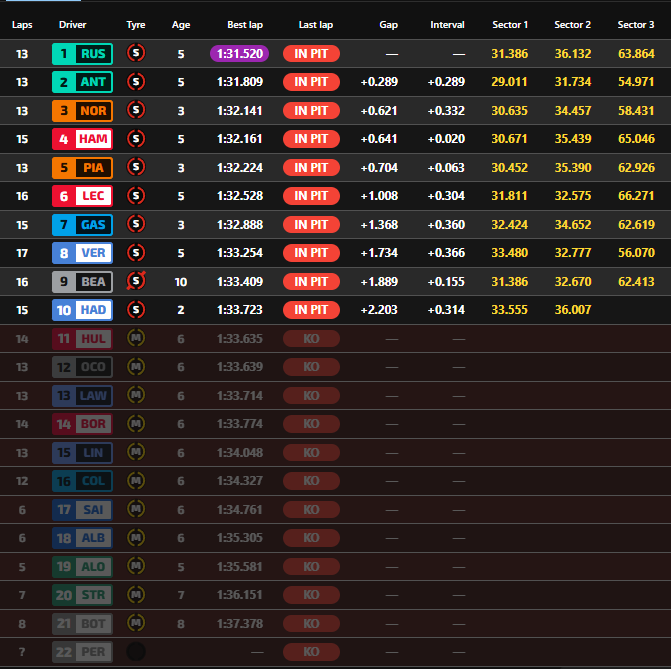This screenshot has height=669, width=671.
Task: Click the medium tyre icon for SAI
Action: click(x=137, y=510)
